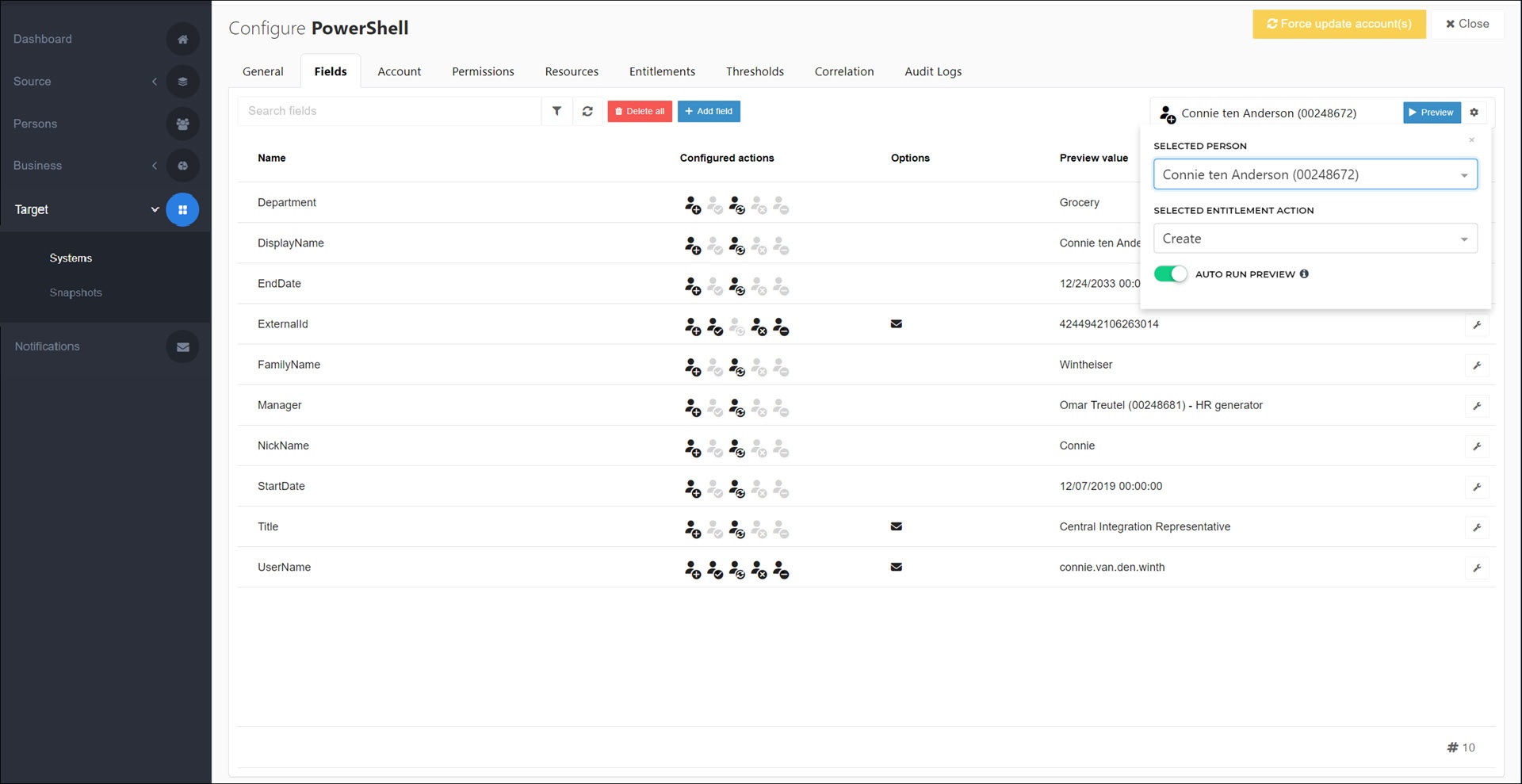The image size is (1522, 784).
Task: Click the Title update action icon
Action: pos(736,530)
